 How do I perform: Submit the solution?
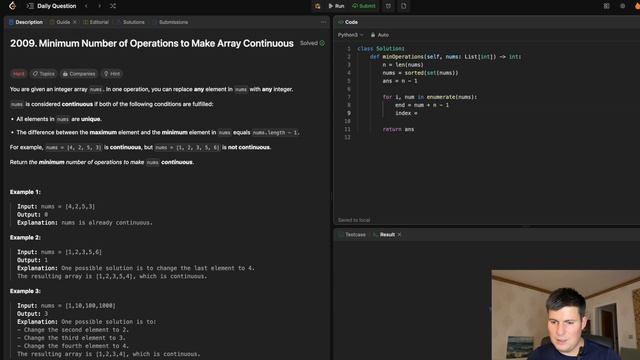[x=364, y=6]
